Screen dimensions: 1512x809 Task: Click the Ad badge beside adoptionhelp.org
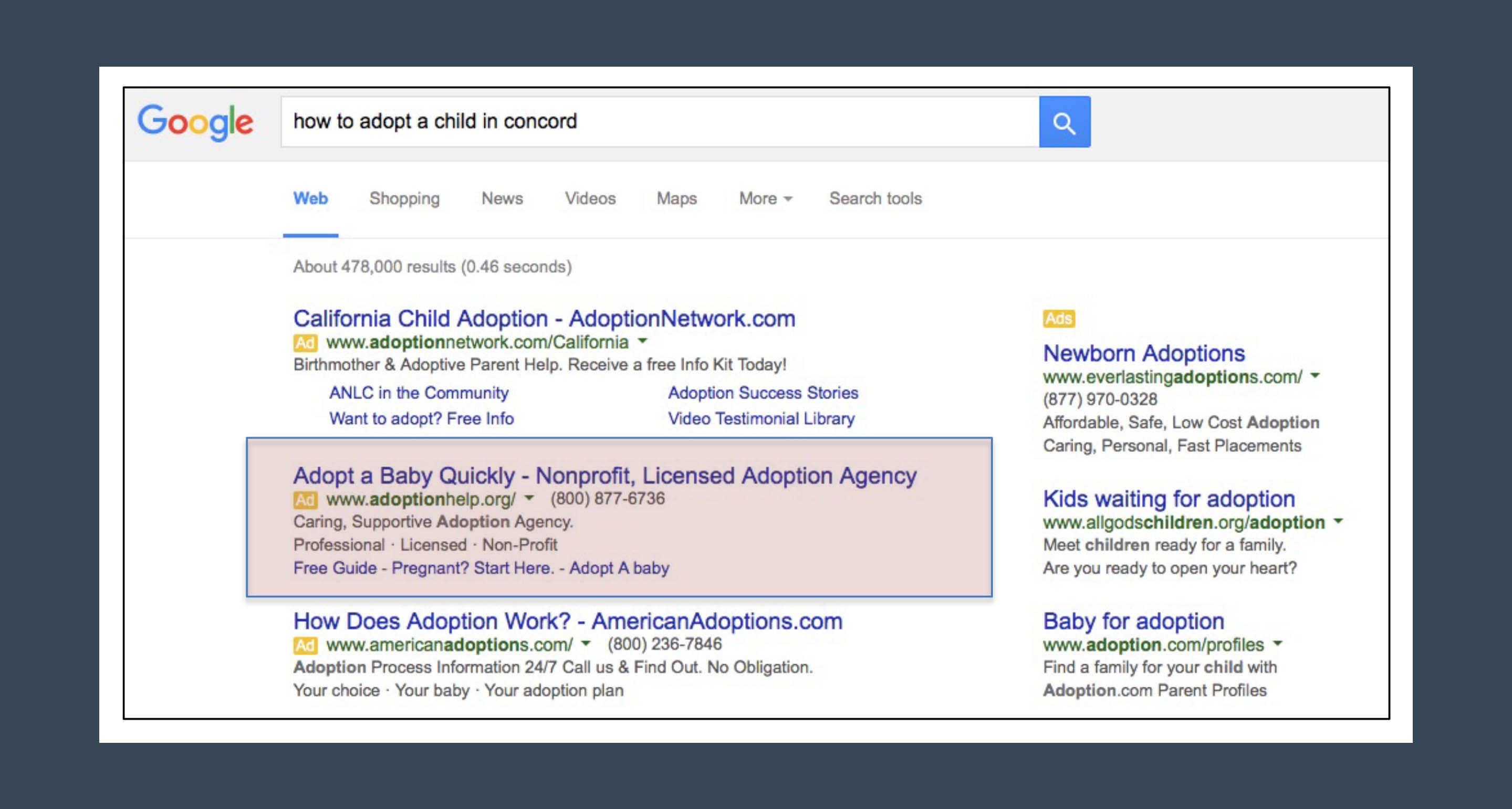coord(305,500)
